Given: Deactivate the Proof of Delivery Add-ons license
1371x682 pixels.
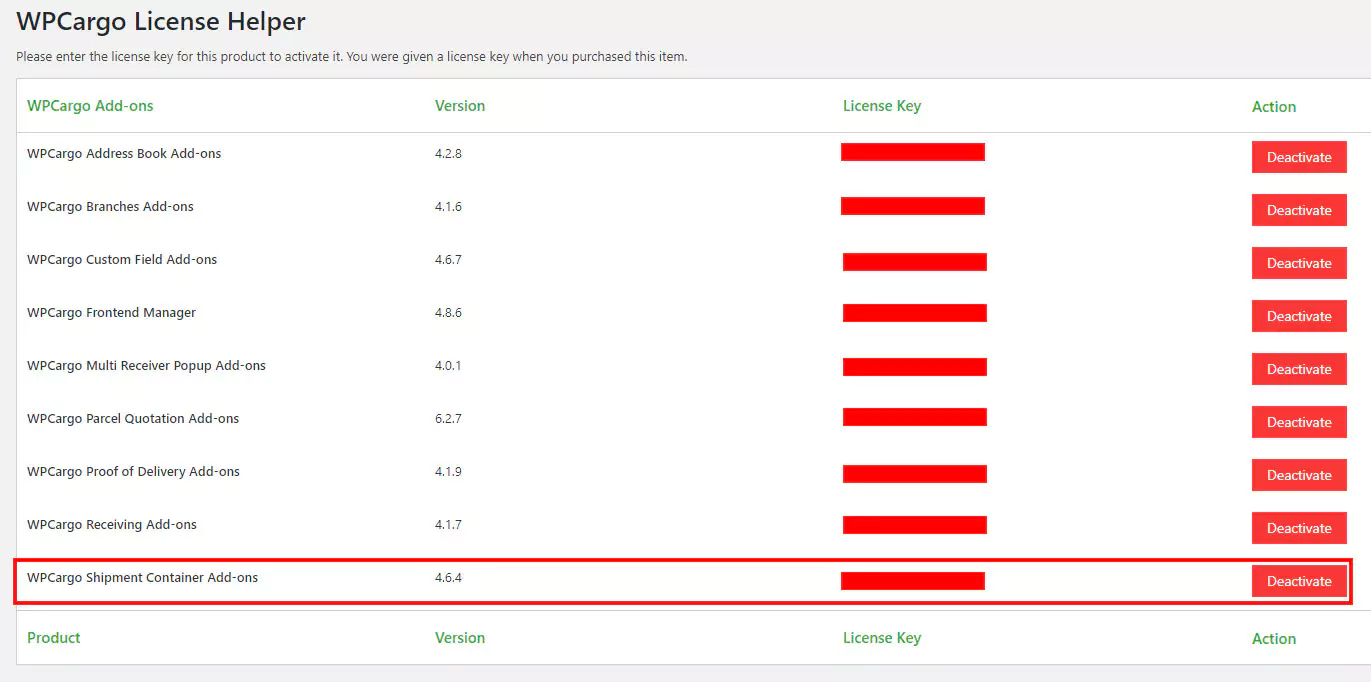Looking at the screenshot, I should pyautogui.click(x=1298, y=475).
